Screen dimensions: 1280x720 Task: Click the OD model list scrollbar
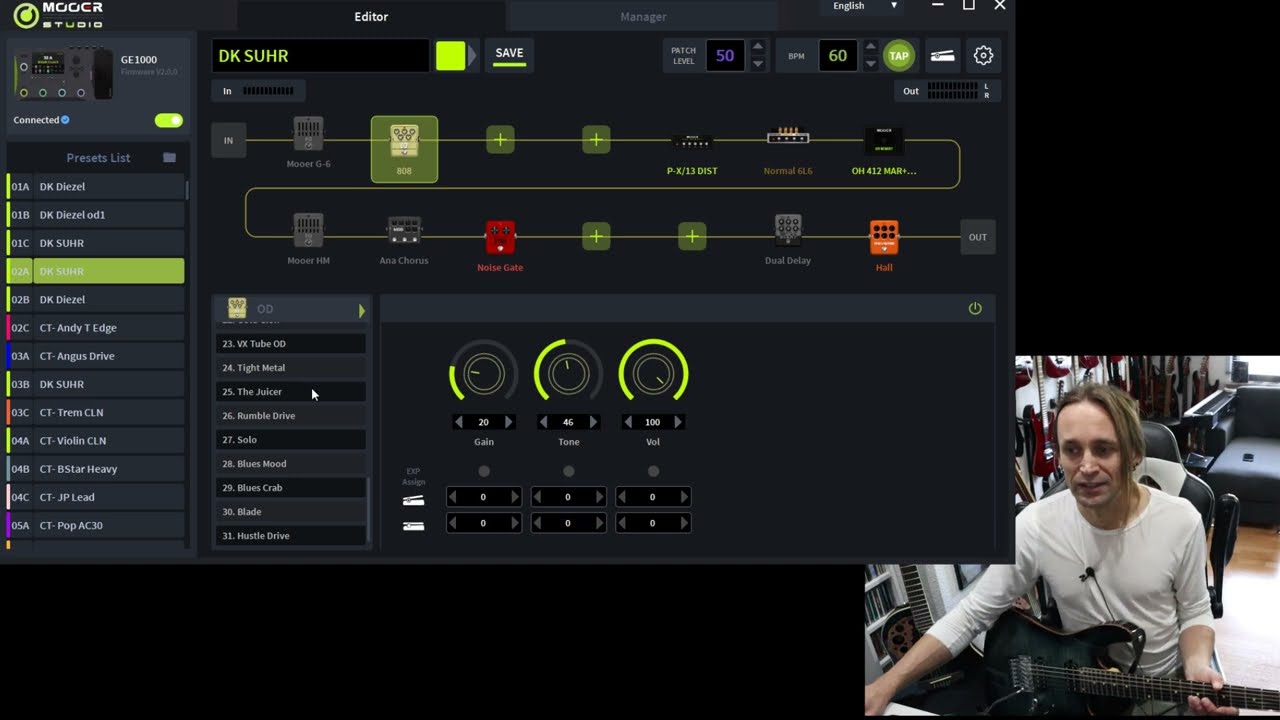[x=369, y=510]
